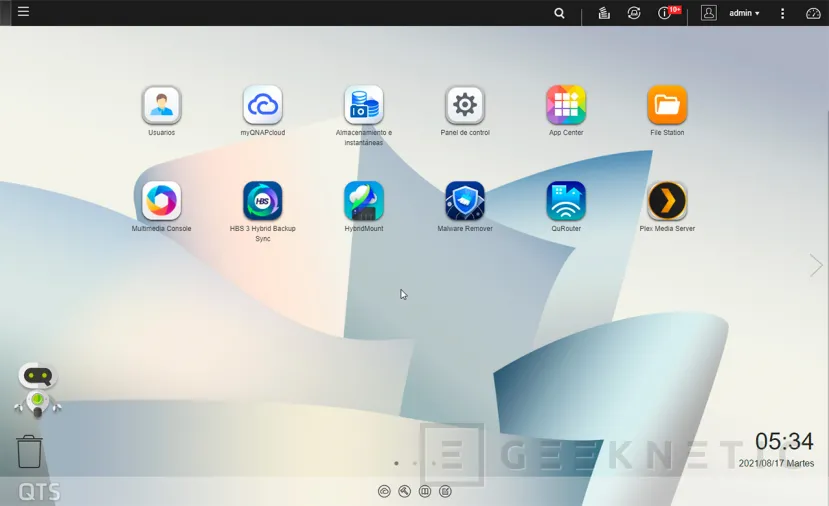Launch Multimedia Console
Viewport: 829px width, 506px height.
(161, 201)
